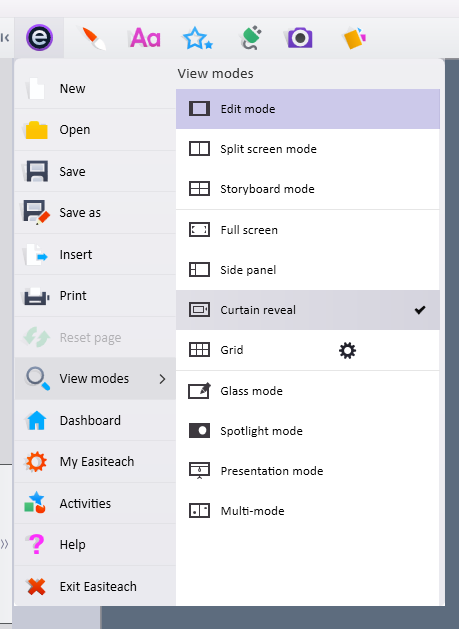Open the Aa text tool
This screenshot has width=459, height=629.
pyautogui.click(x=145, y=38)
